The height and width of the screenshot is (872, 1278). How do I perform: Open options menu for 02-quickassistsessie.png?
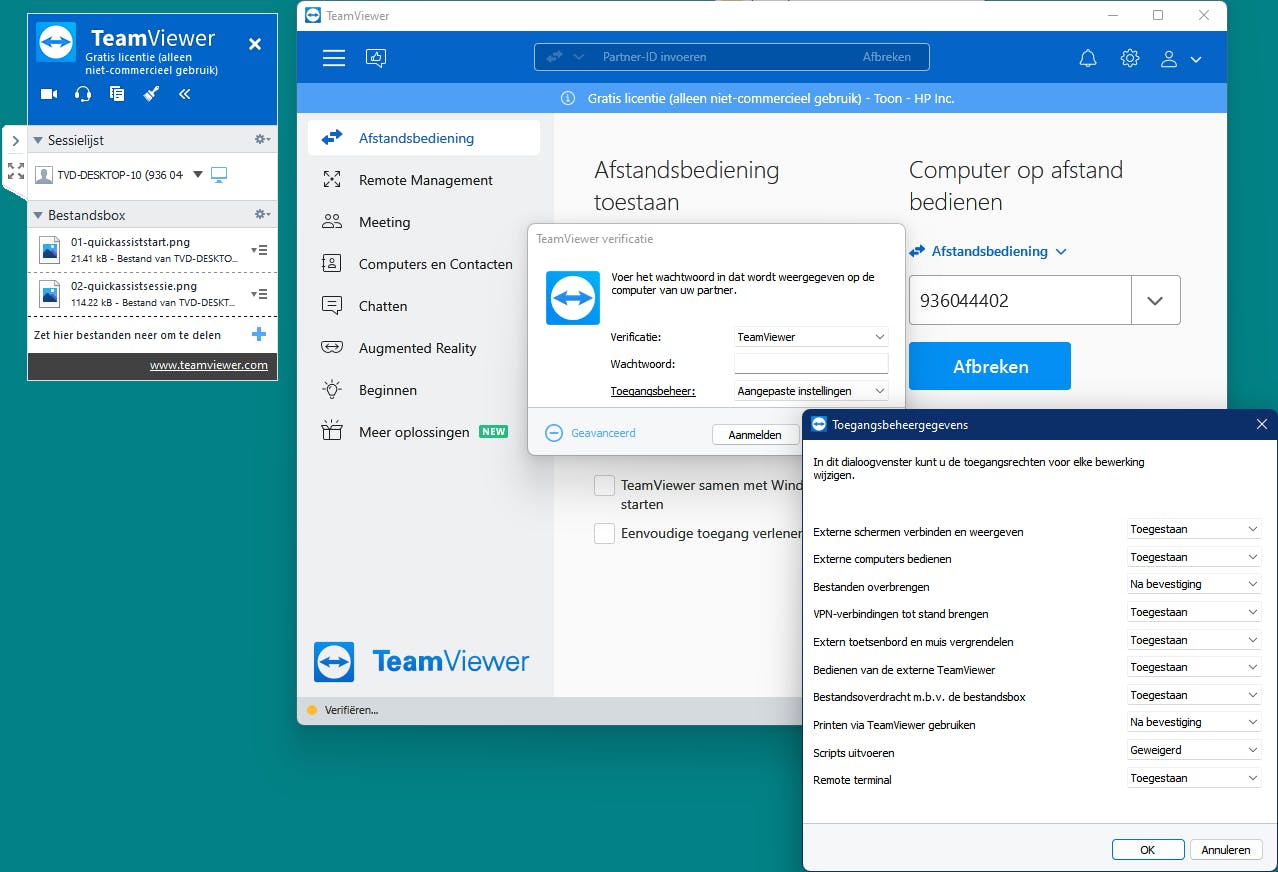click(259, 294)
